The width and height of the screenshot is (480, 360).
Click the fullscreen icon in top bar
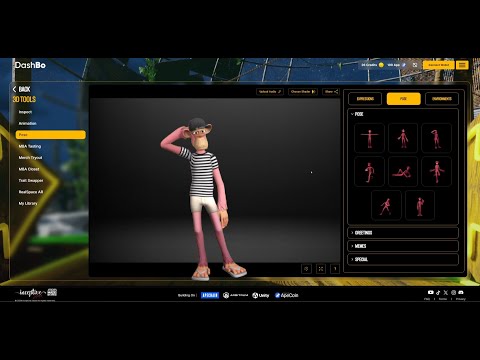click(x=415, y=65)
